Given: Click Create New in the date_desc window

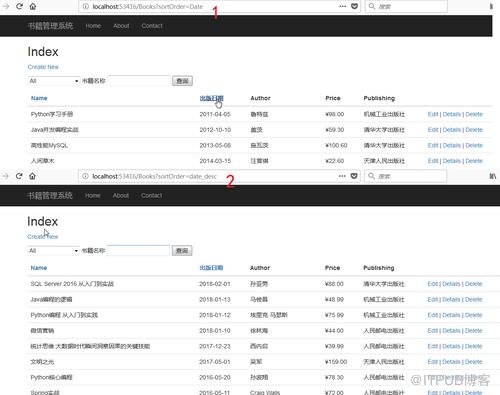Looking at the screenshot, I should click(43, 237).
